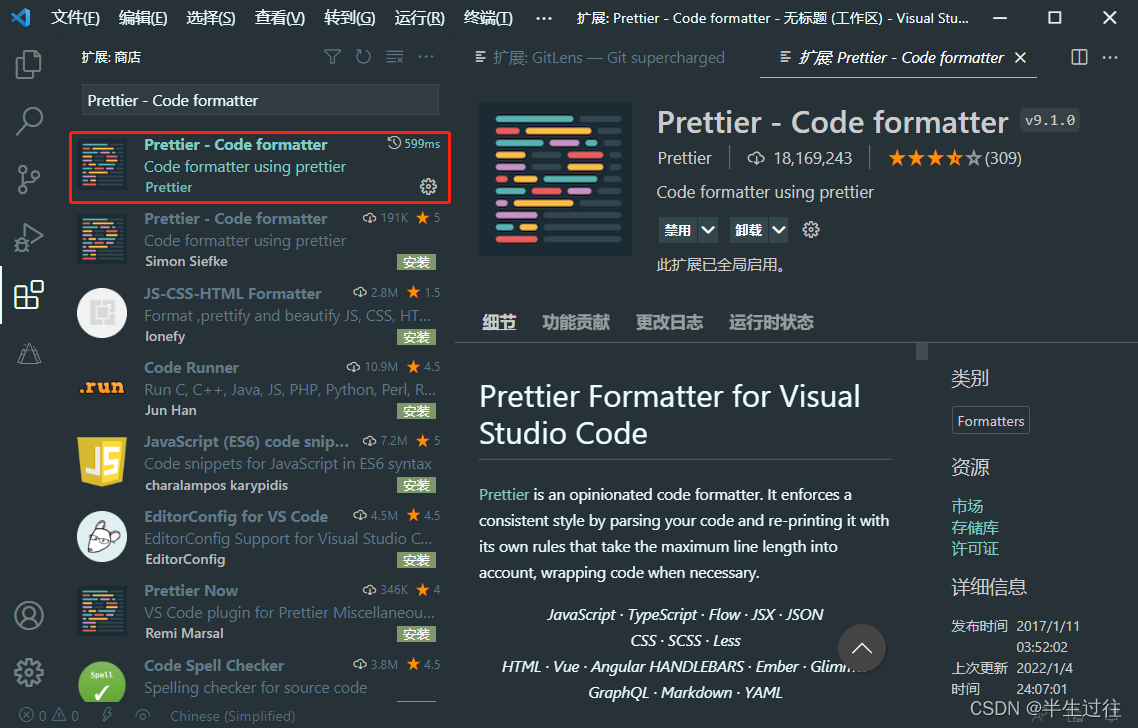The image size is (1138, 728).
Task: Open the VS Code logo menu
Action: pyautogui.click(x=20, y=17)
